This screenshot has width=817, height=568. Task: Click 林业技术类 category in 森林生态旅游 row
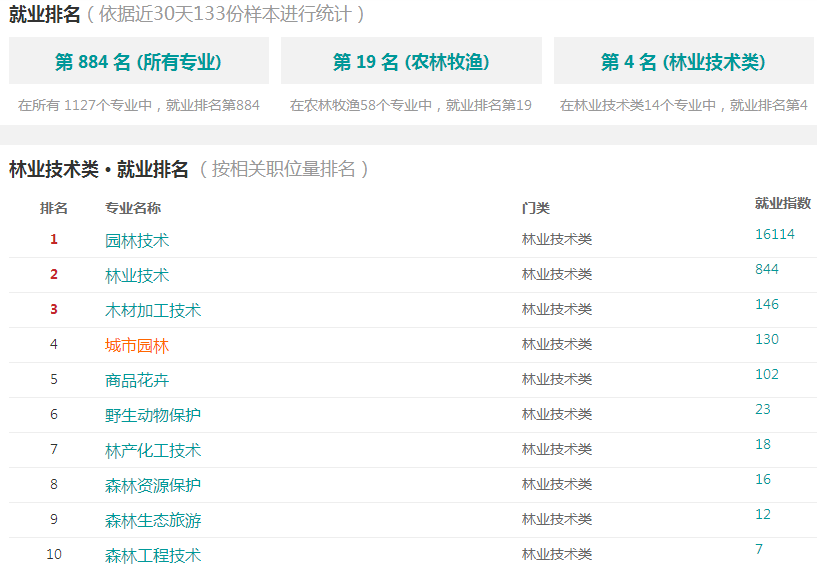click(x=557, y=520)
